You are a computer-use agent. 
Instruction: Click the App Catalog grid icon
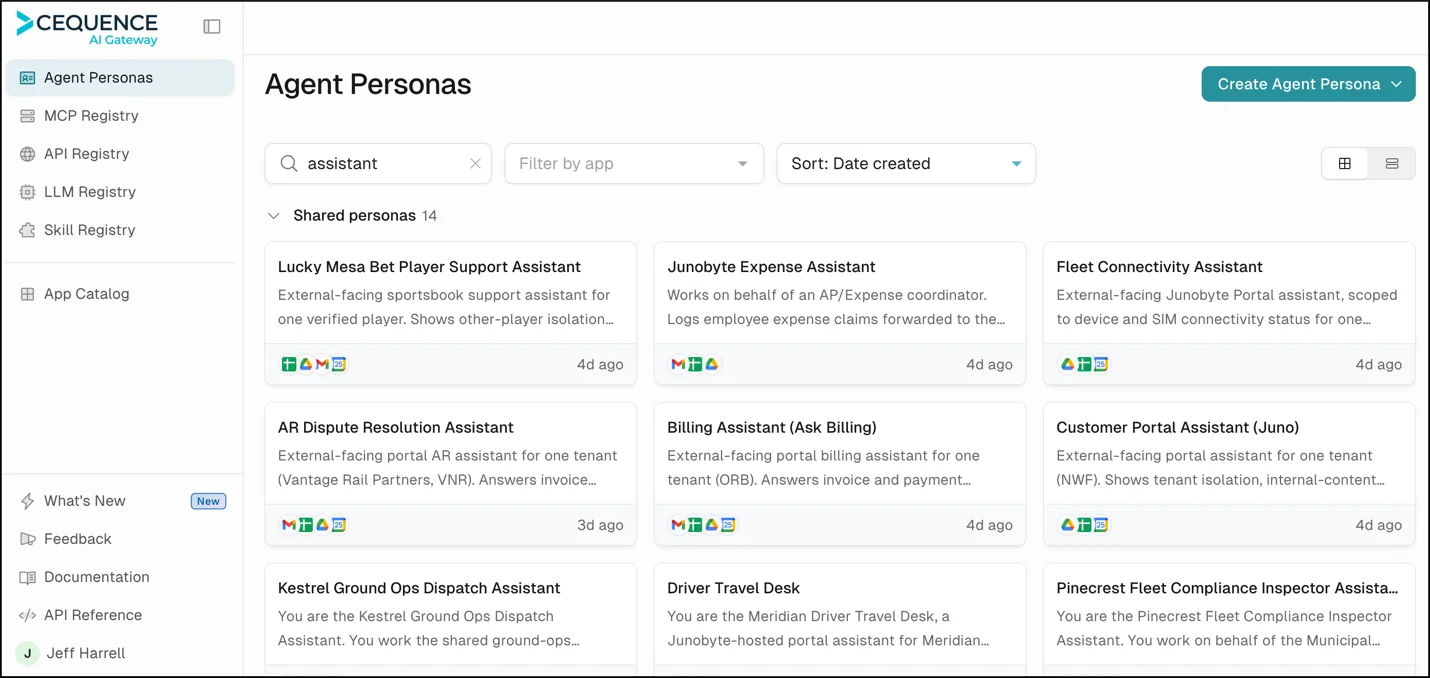pyautogui.click(x=27, y=294)
